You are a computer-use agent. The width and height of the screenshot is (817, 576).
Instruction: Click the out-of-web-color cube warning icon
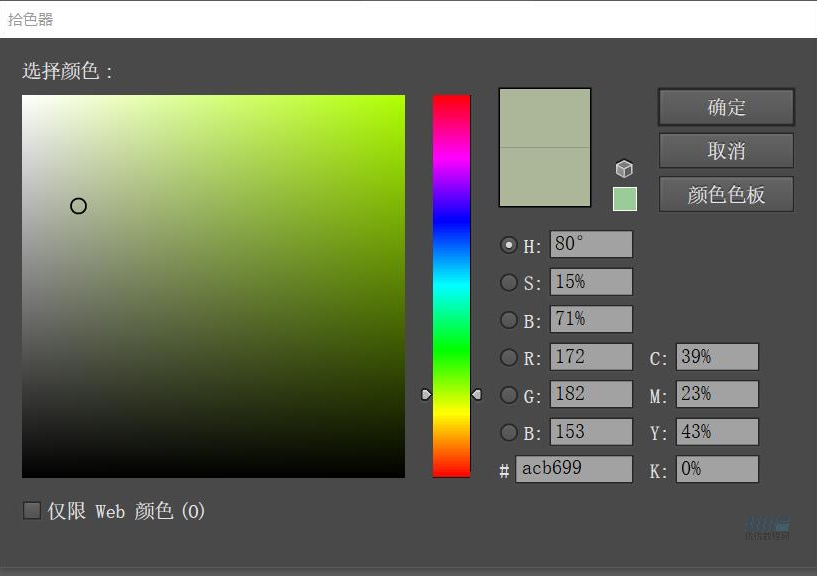click(624, 169)
